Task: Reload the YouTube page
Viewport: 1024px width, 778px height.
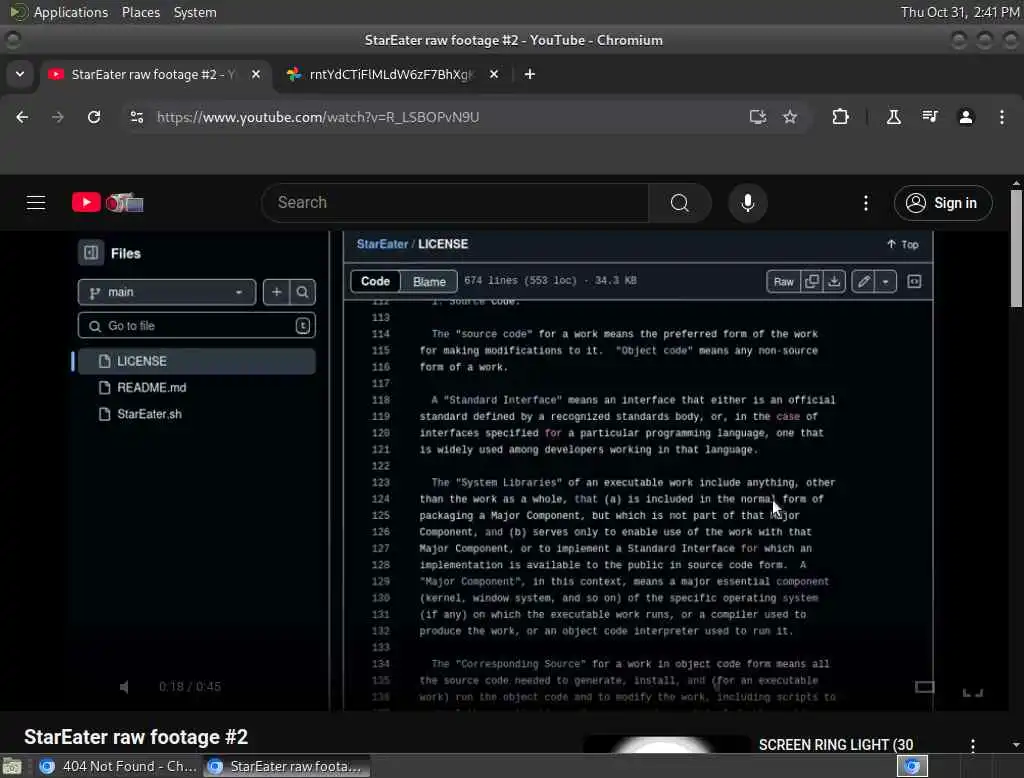Action: pyautogui.click(x=94, y=117)
